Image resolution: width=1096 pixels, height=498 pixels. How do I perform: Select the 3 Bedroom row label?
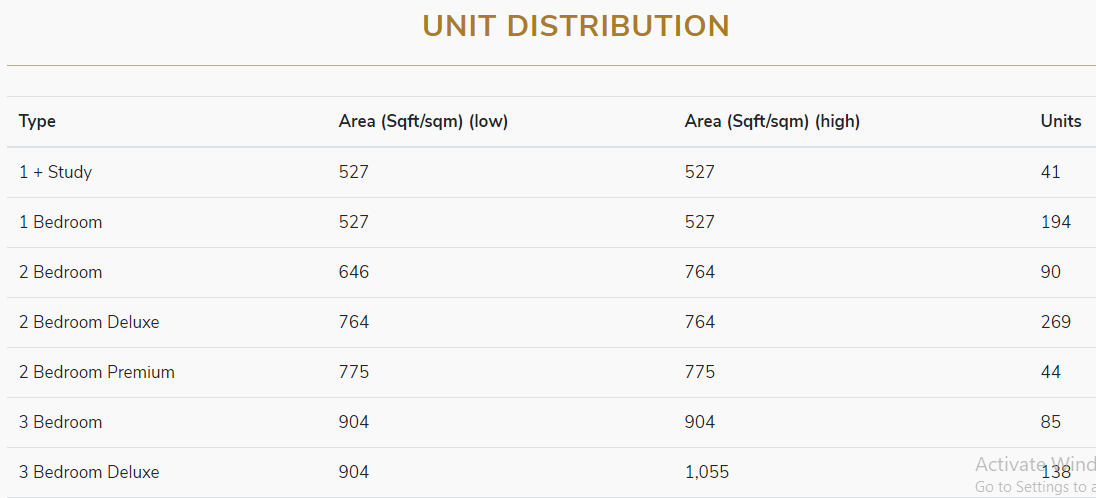tap(60, 422)
